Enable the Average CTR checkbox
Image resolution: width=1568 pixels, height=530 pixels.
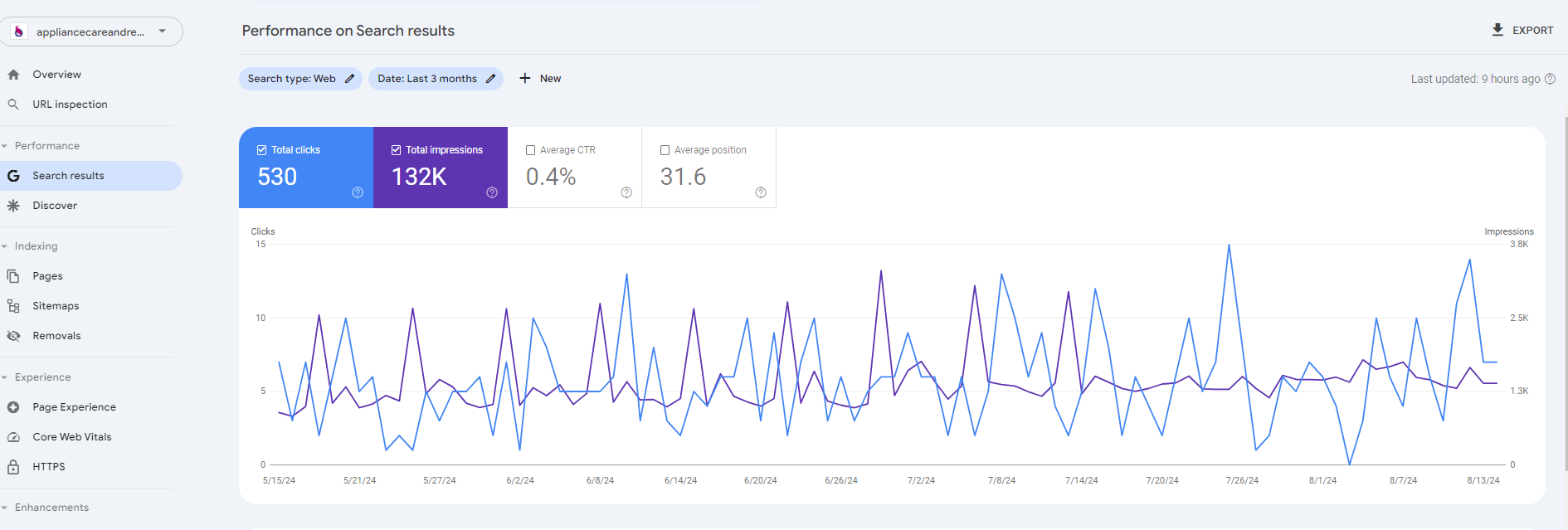tap(531, 150)
